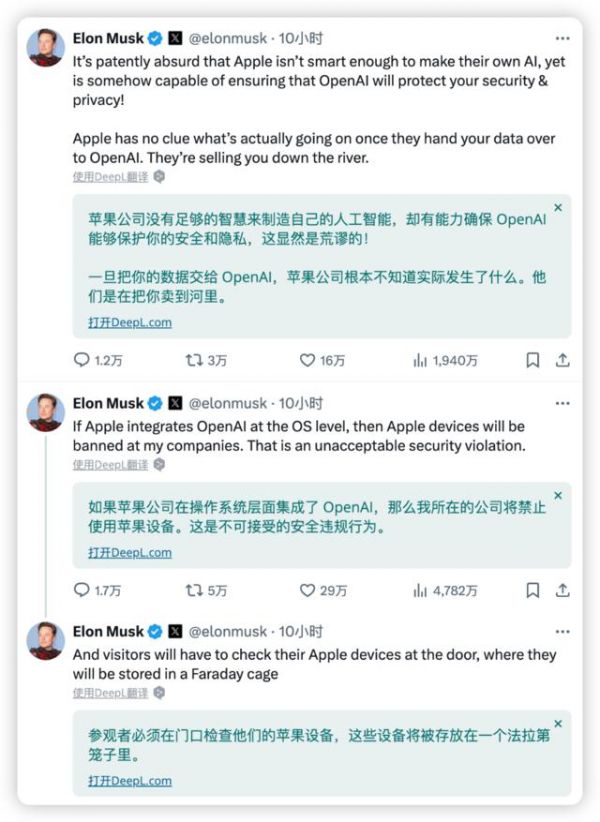Open the @elonmusk handle on the second tweet
600x822 pixels.
229,404
